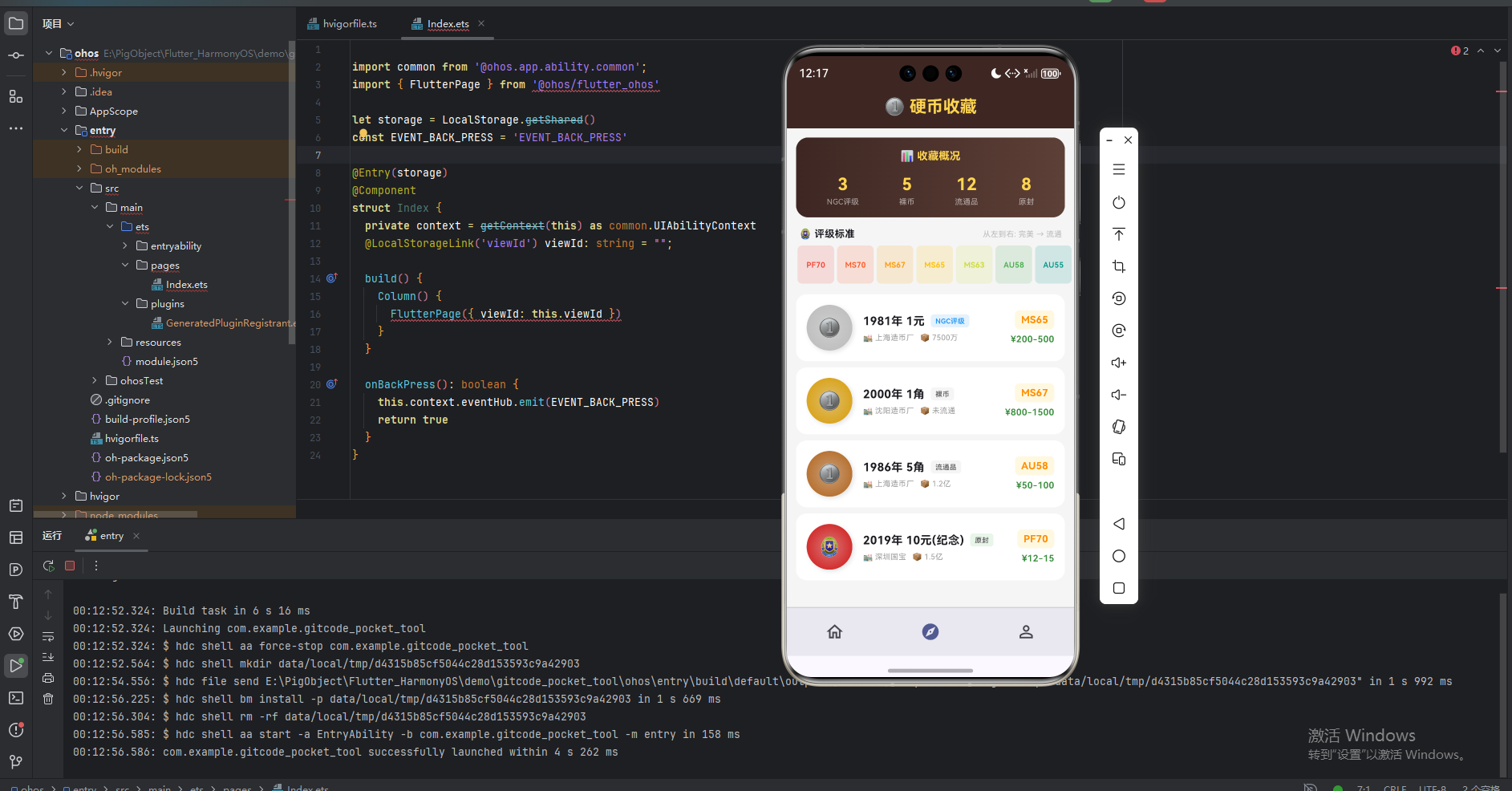
Task: Click scroll to end console icon
Action: point(48,657)
